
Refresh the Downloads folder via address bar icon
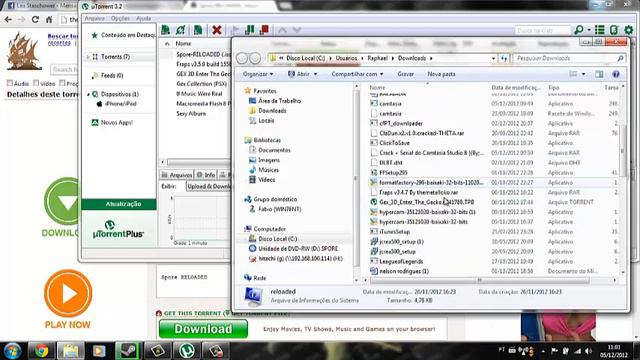(504, 58)
